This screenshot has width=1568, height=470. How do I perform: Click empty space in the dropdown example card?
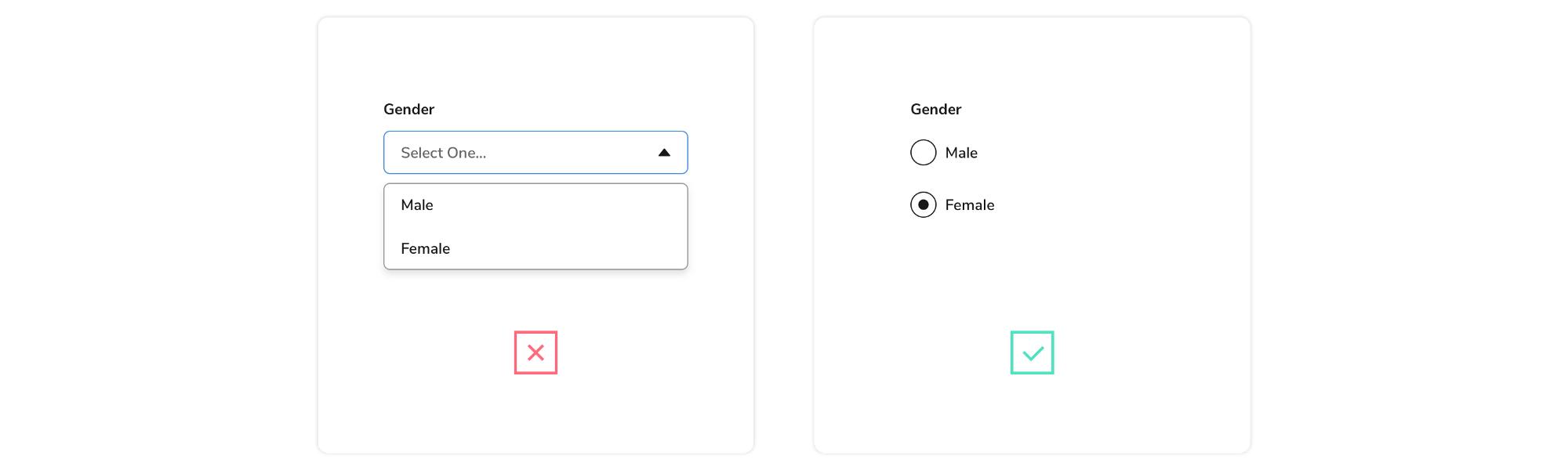pyautogui.click(x=535, y=415)
